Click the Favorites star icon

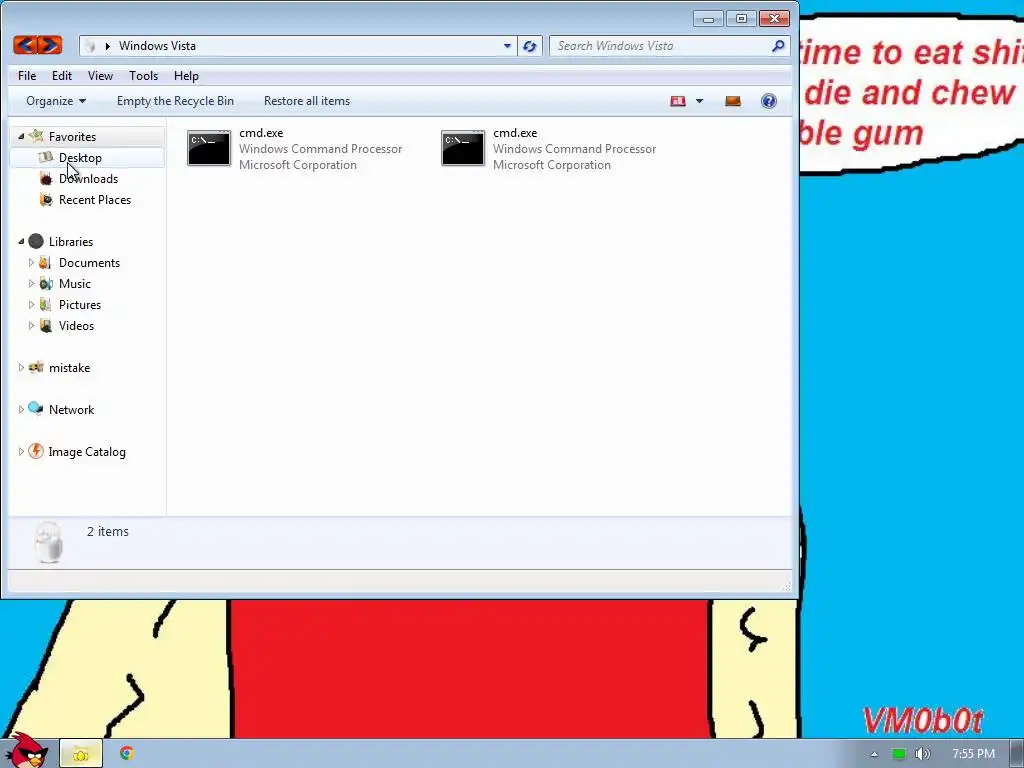[37, 136]
